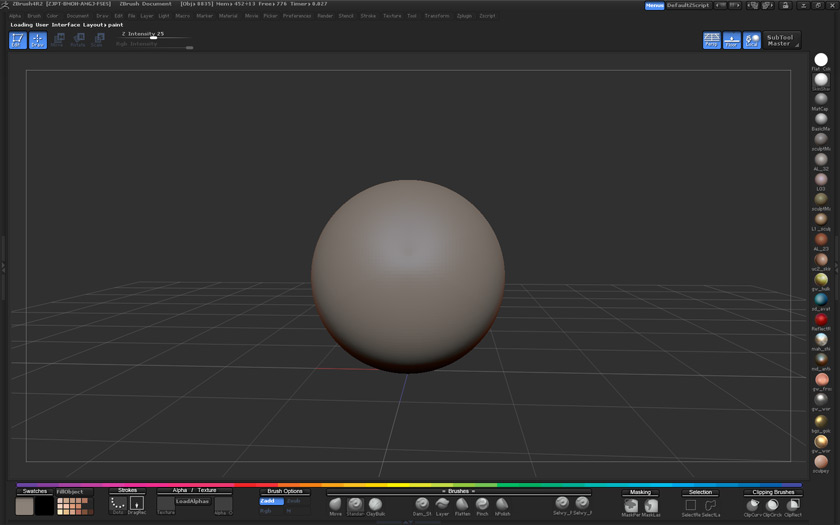Select the Flatten brush
Screen dimensions: 840x525
462,504
